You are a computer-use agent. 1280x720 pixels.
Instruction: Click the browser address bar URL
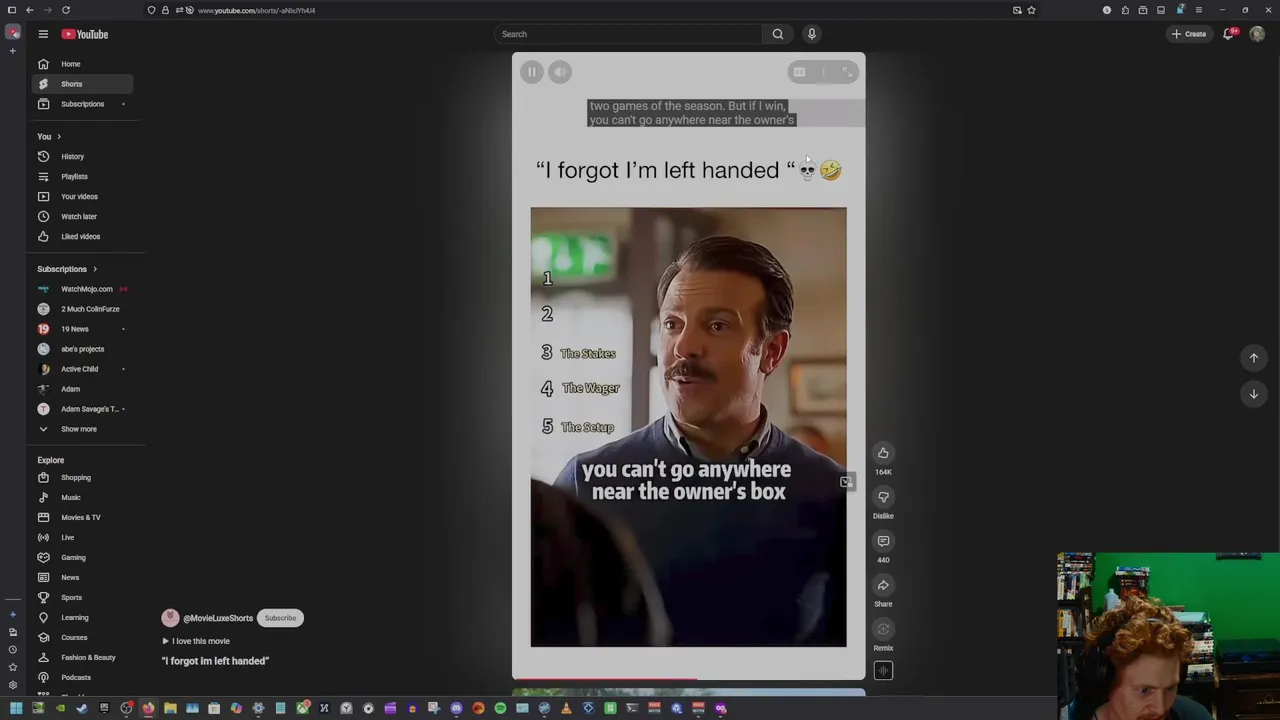pyautogui.click(x=256, y=10)
